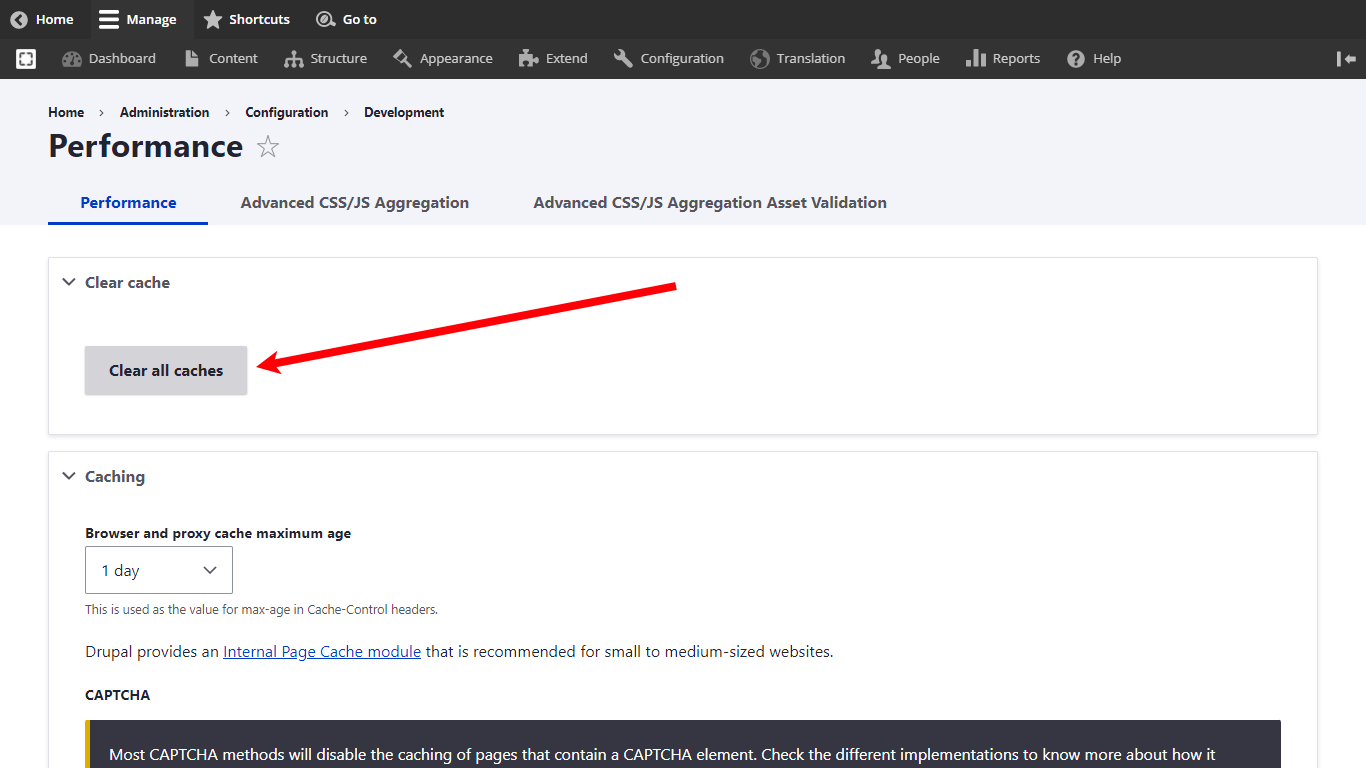
Task: Open Advanced CSS/JS Aggregation Asset Validation tab
Action: [x=710, y=202]
